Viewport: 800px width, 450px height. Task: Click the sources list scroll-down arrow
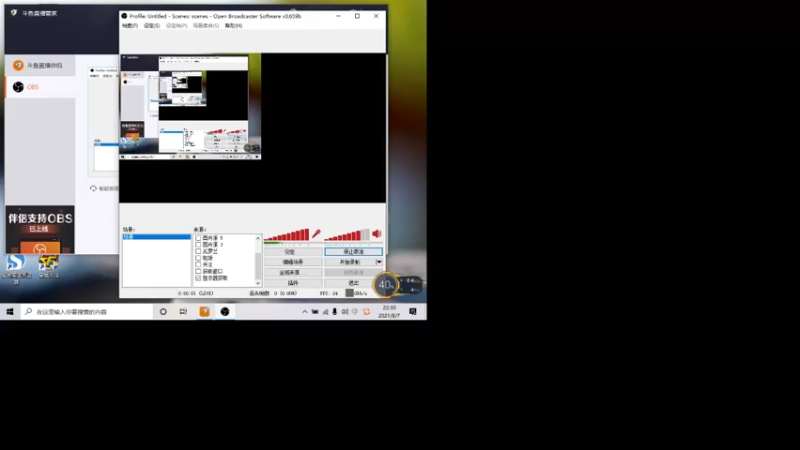click(x=258, y=283)
